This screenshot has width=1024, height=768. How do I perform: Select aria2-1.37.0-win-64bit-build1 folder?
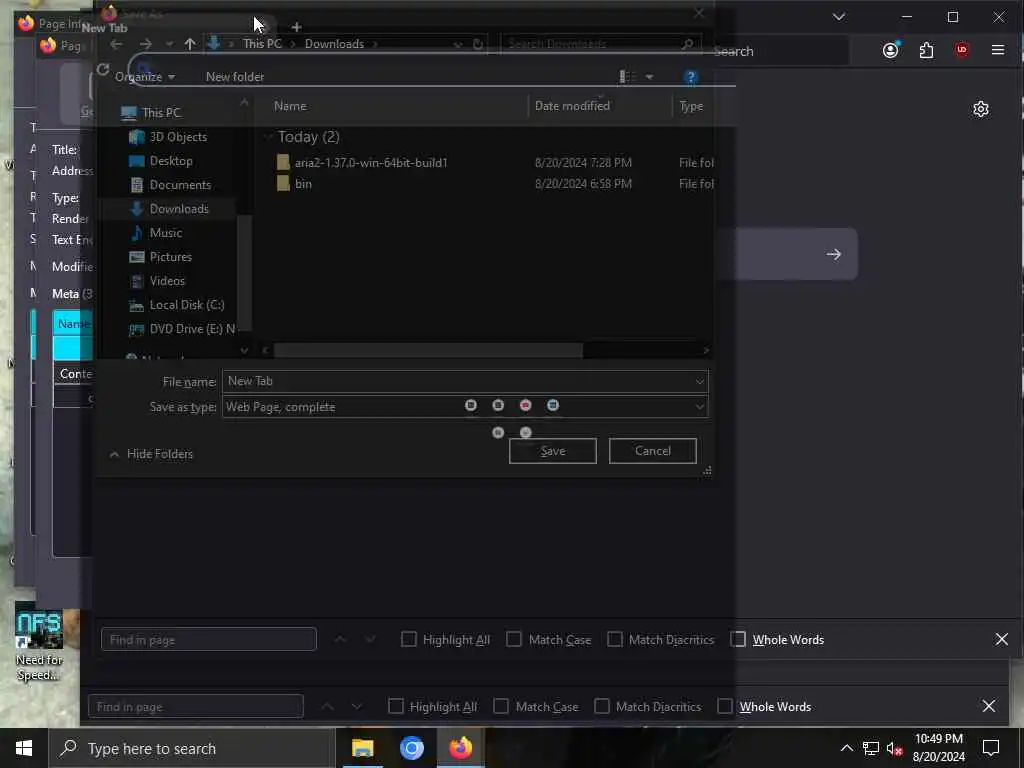pyautogui.click(x=371, y=163)
